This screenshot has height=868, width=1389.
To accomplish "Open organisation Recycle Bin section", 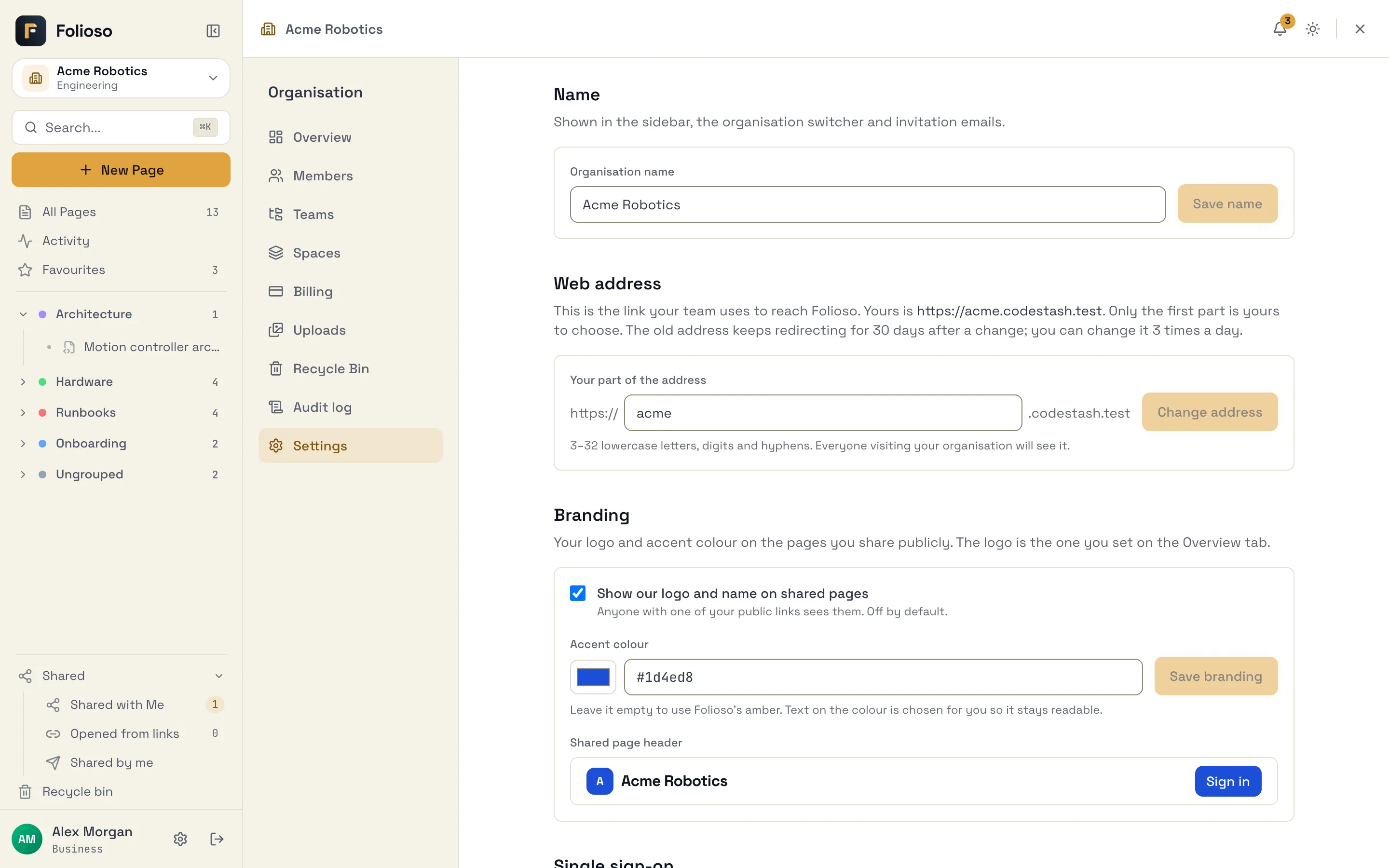I will (x=350, y=368).
